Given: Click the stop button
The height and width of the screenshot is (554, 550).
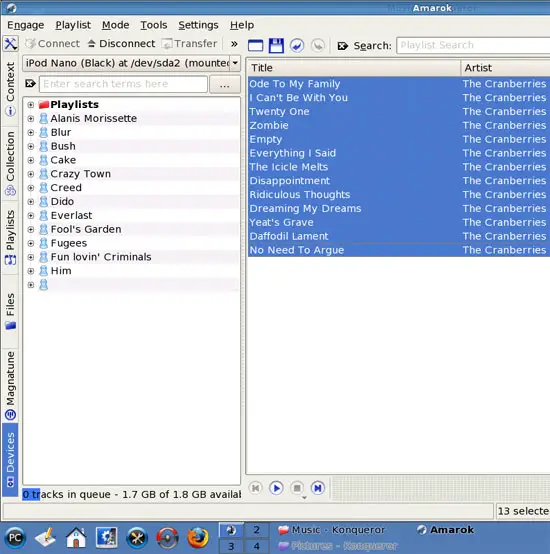Looking at the screenshot, I should 297,488.
